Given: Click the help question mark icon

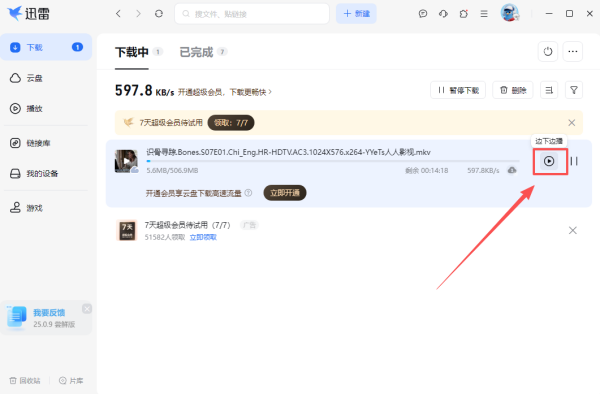Looking at the screenshot, I should (x=248, y=193).
